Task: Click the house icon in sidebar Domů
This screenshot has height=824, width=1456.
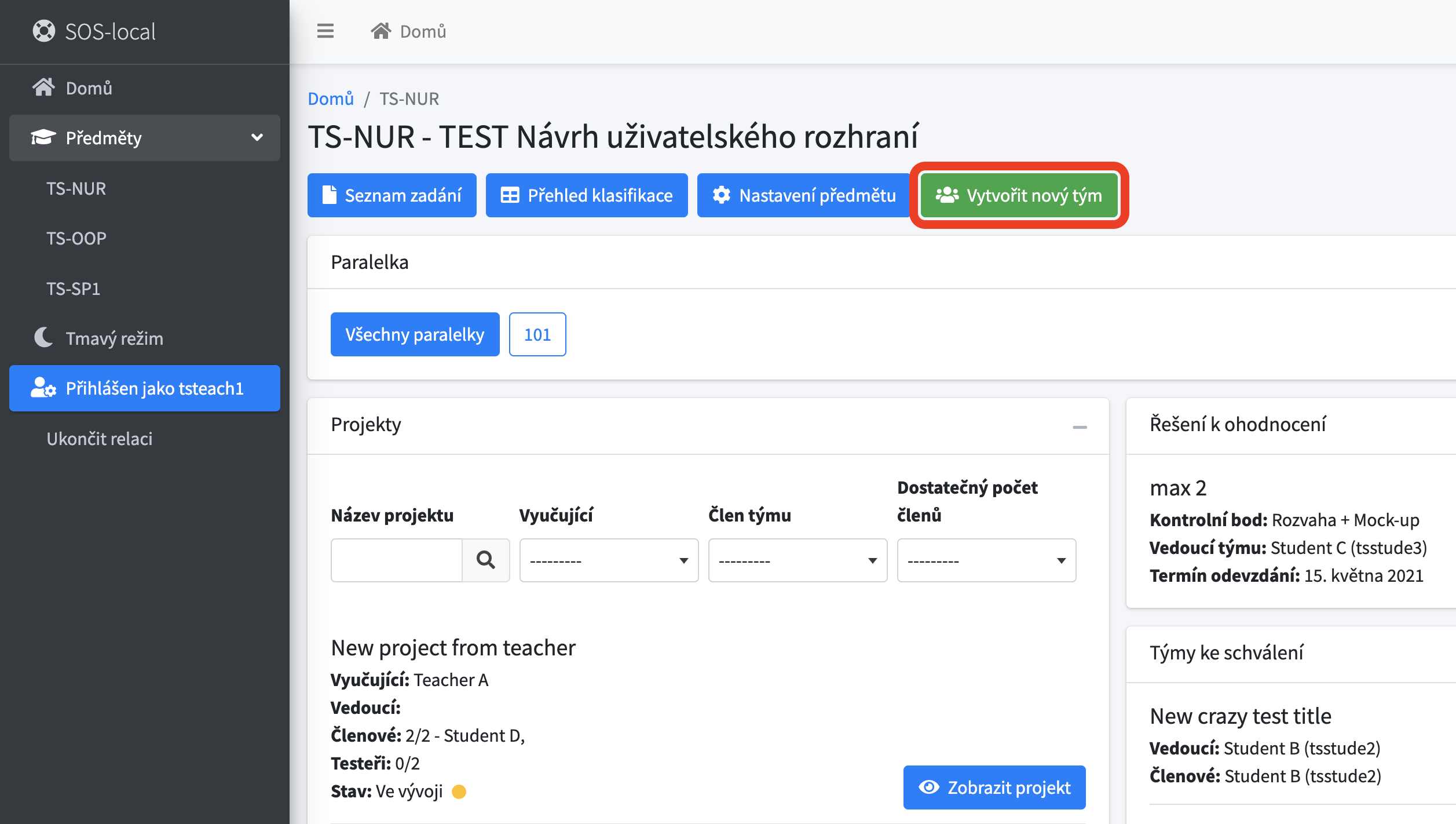Action: click(x=43, y=88)
